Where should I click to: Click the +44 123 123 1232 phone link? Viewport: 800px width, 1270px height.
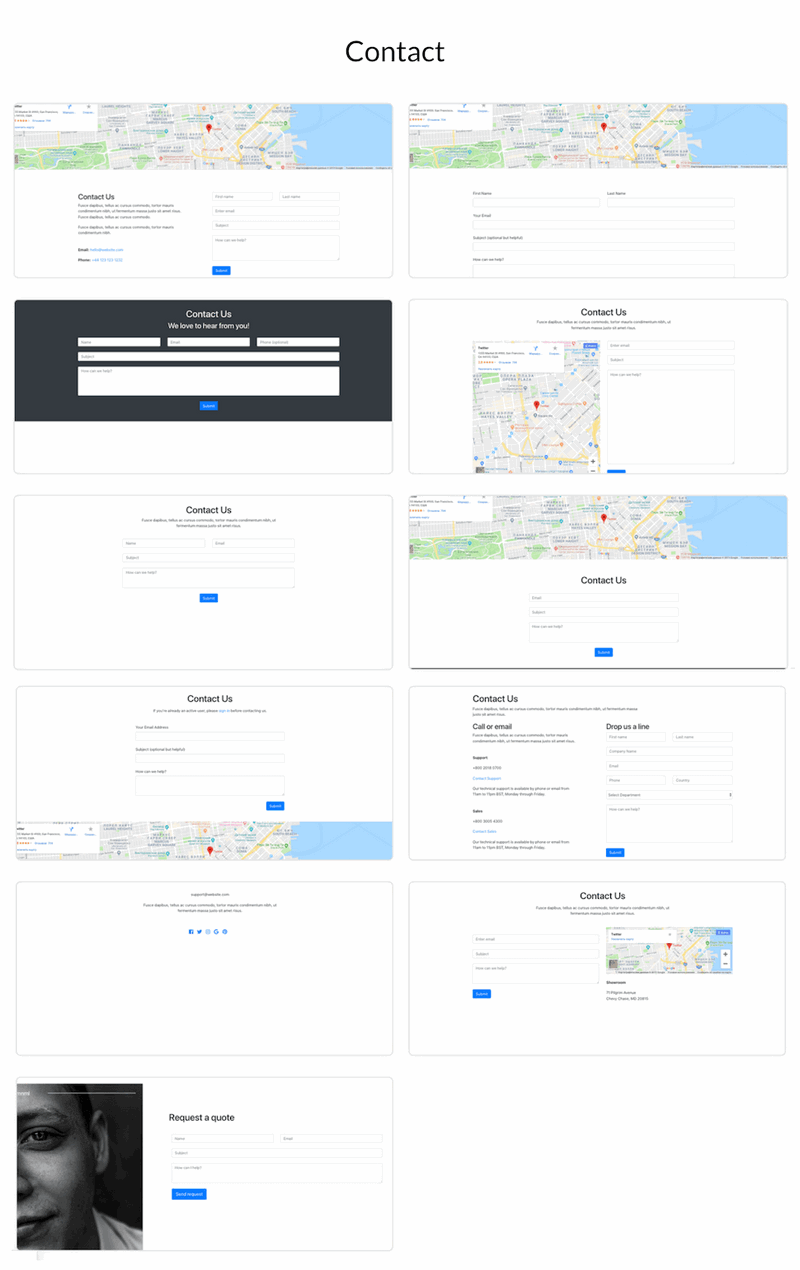(107, 260)
